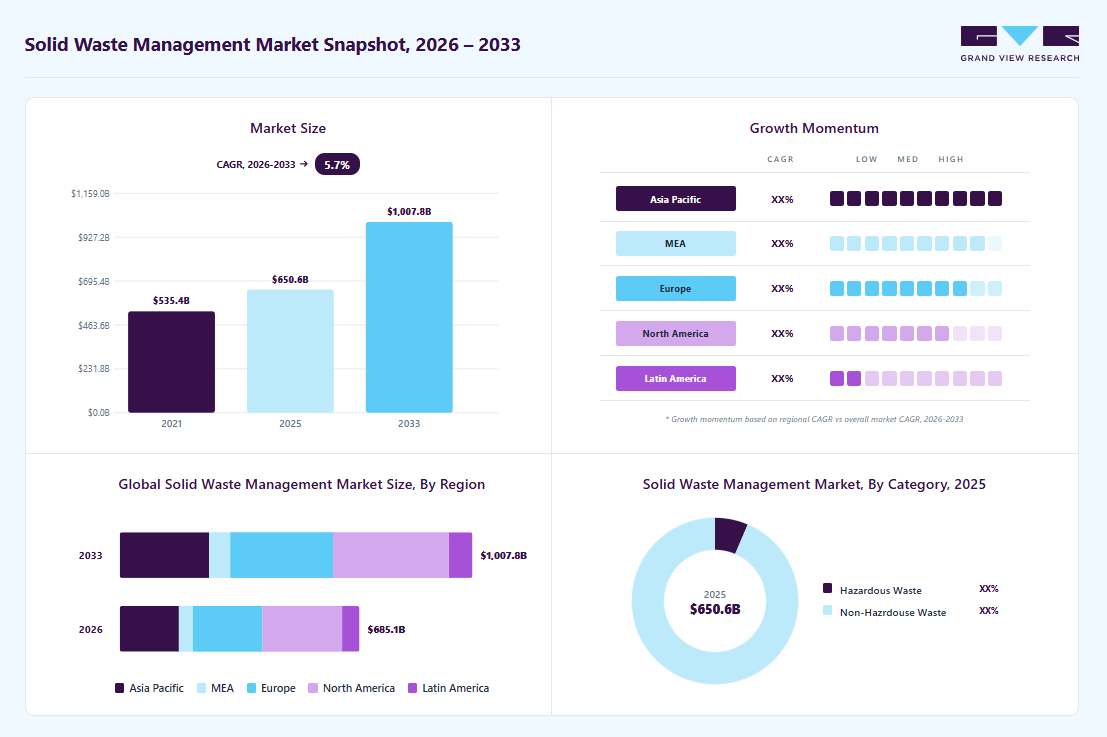The image size is (1107, 737).
Task: Click the Europe region label
Action: pyautogui.click(x=676, y=289)
